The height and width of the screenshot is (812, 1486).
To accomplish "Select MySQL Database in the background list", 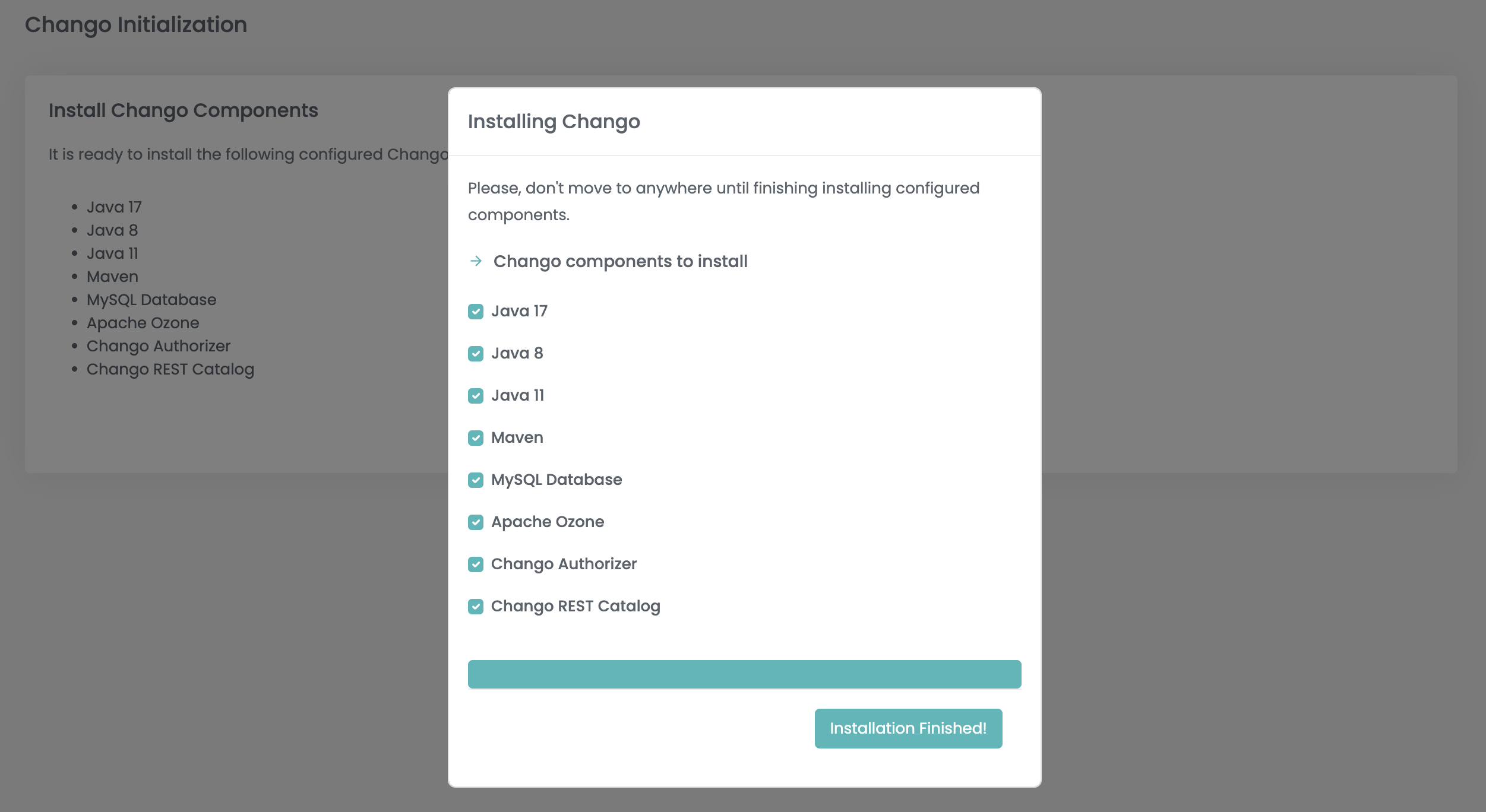I will click(x=151, y=300).
